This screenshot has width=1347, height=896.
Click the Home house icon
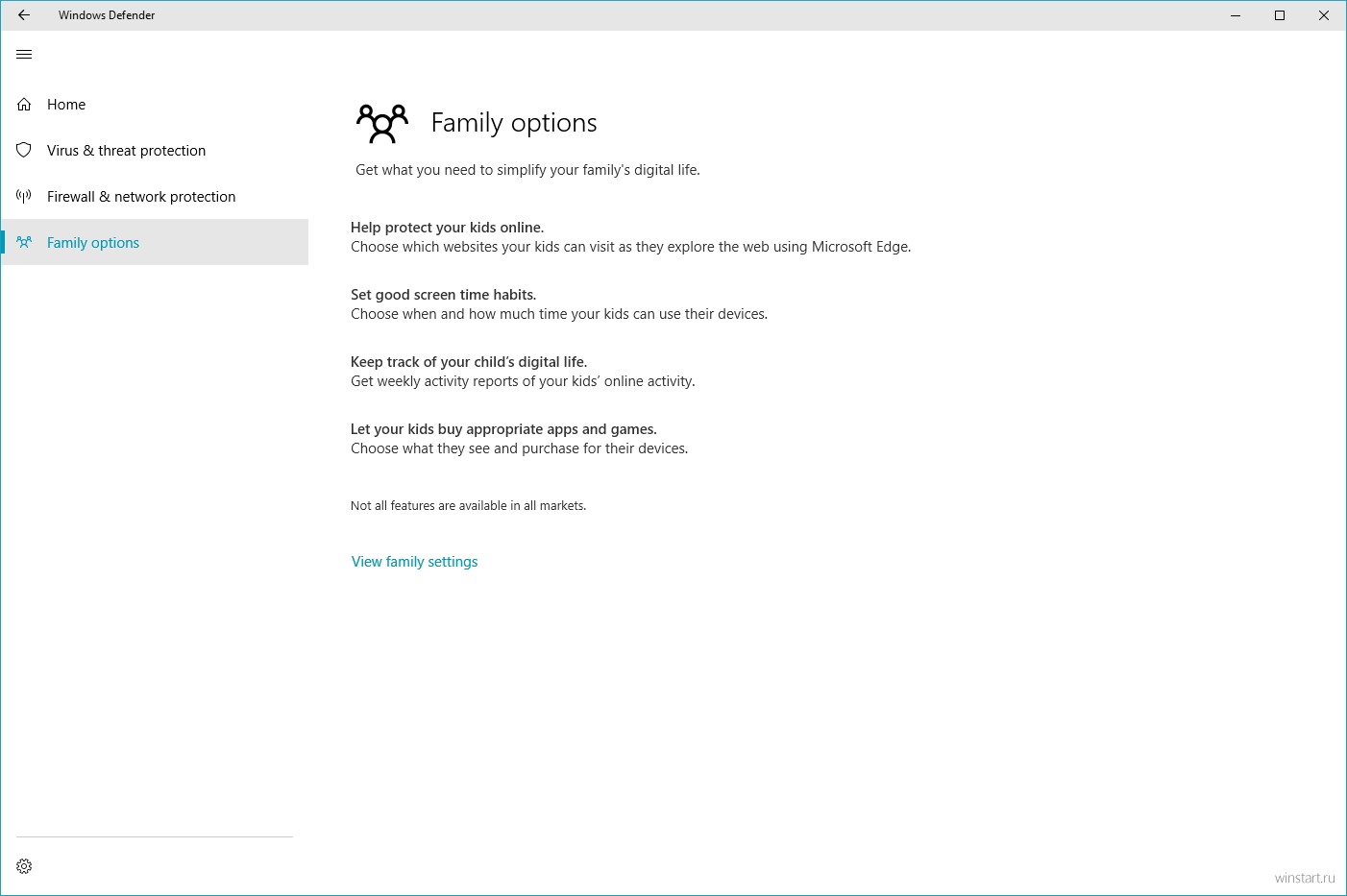coord(24,105)
